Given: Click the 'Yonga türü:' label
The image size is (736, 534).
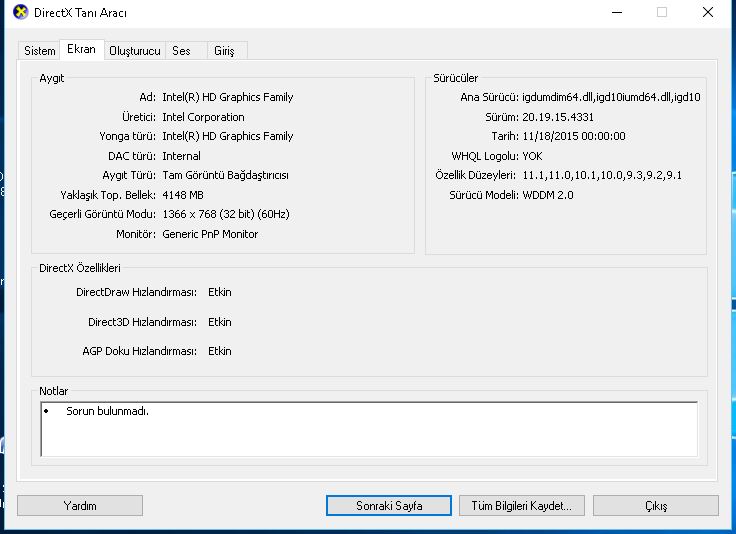Looking at the screenshot, I should 127,136.
